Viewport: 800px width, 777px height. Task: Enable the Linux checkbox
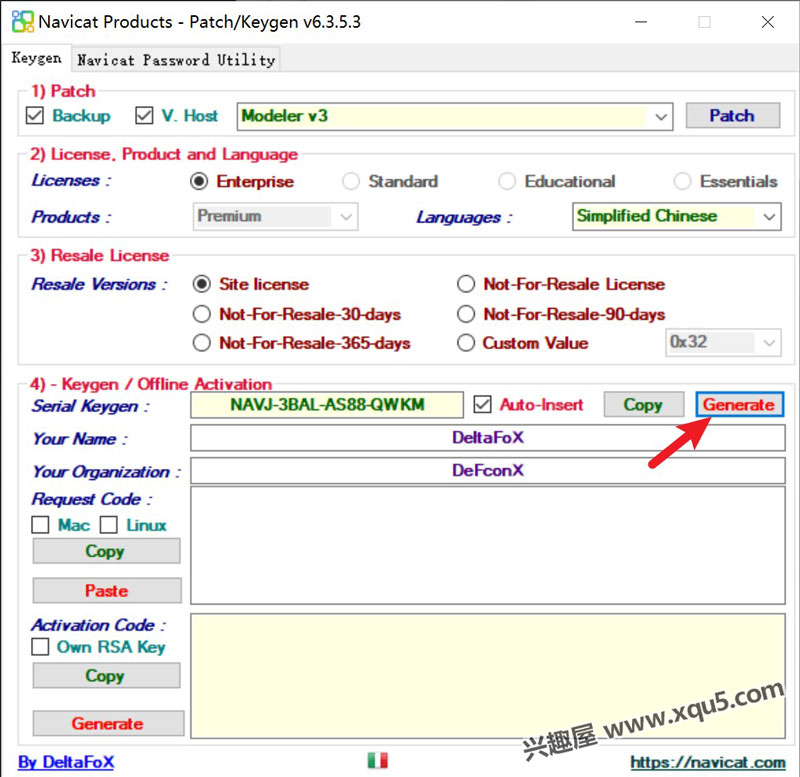[109, 525]
